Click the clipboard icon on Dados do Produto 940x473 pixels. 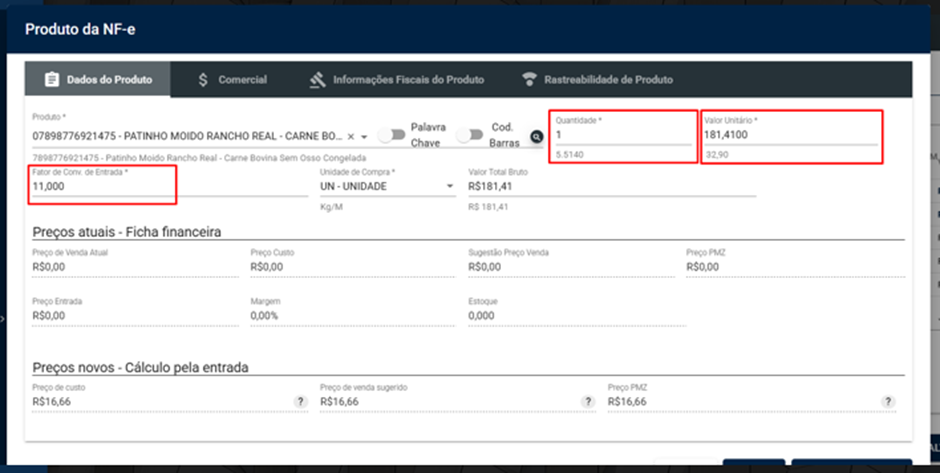click(52, 80)
